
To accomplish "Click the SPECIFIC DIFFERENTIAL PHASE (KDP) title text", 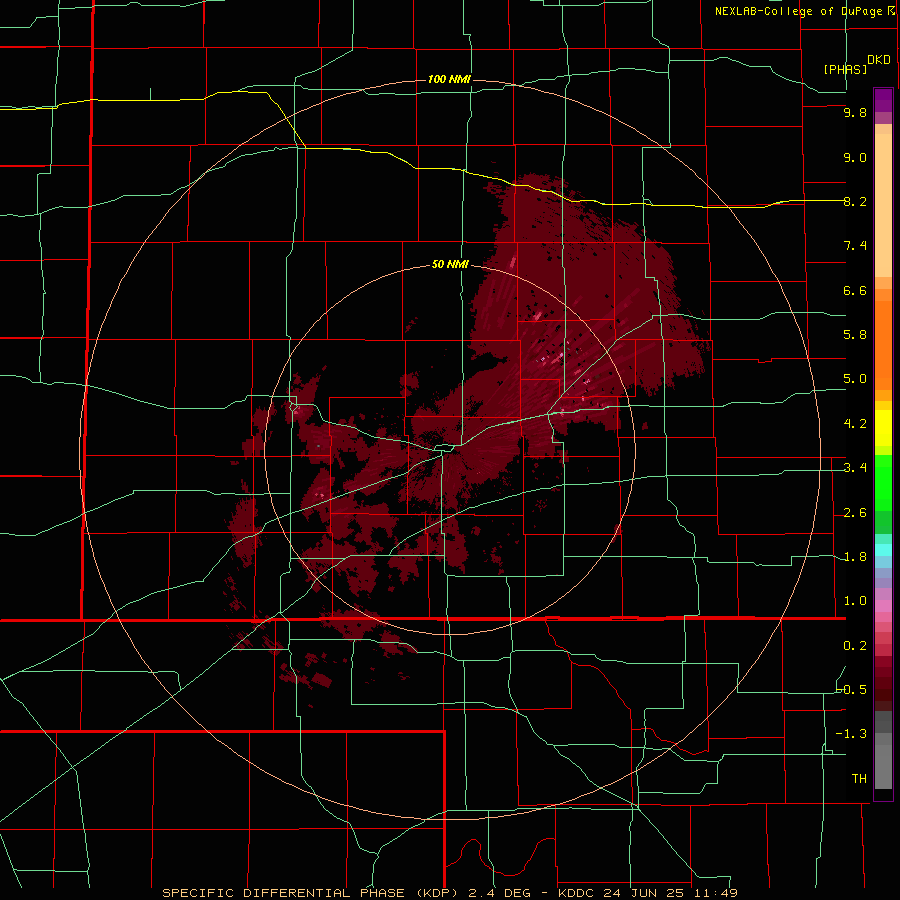I will pyautogui.click(x=309, y=893).
